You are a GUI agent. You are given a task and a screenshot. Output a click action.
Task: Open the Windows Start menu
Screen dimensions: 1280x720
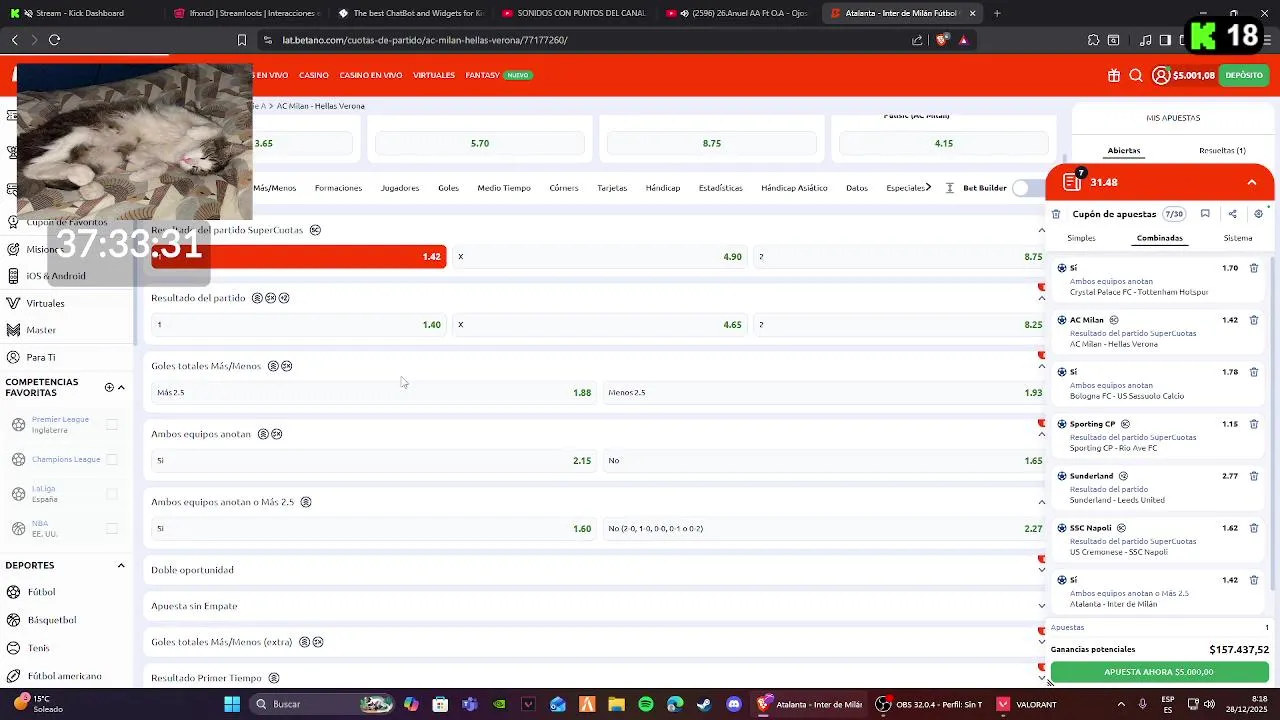232,704
